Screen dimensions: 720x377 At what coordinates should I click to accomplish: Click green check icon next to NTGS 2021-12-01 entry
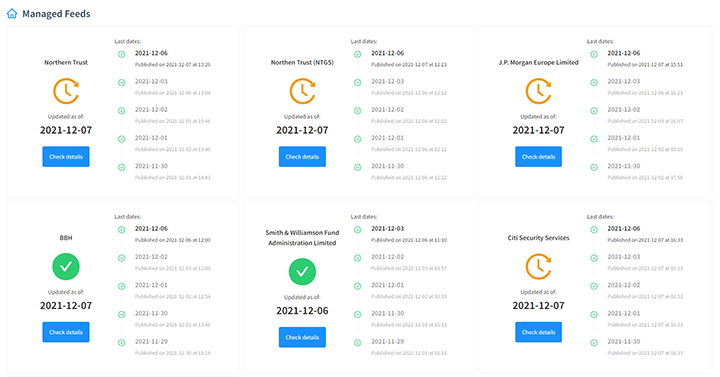pos(357,139)
